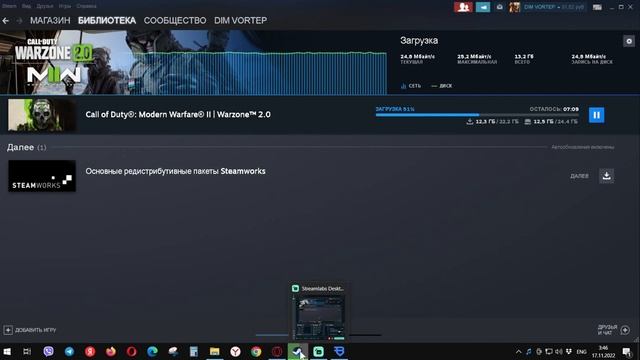Click the ДАЛЕЕ label for Steamworks

[579, 176]
